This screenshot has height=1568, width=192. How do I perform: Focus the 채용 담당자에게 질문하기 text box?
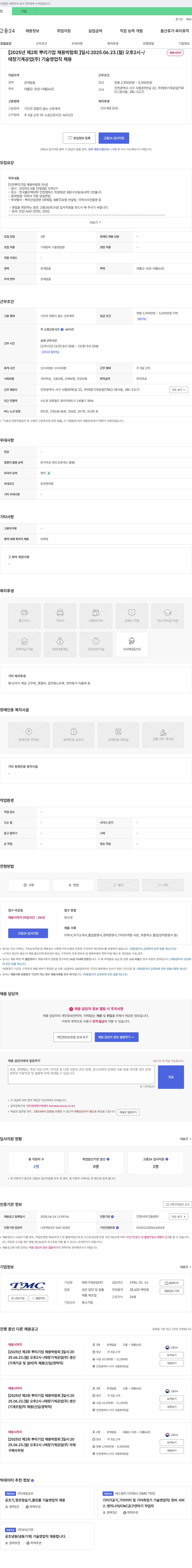pos(81,1074)
